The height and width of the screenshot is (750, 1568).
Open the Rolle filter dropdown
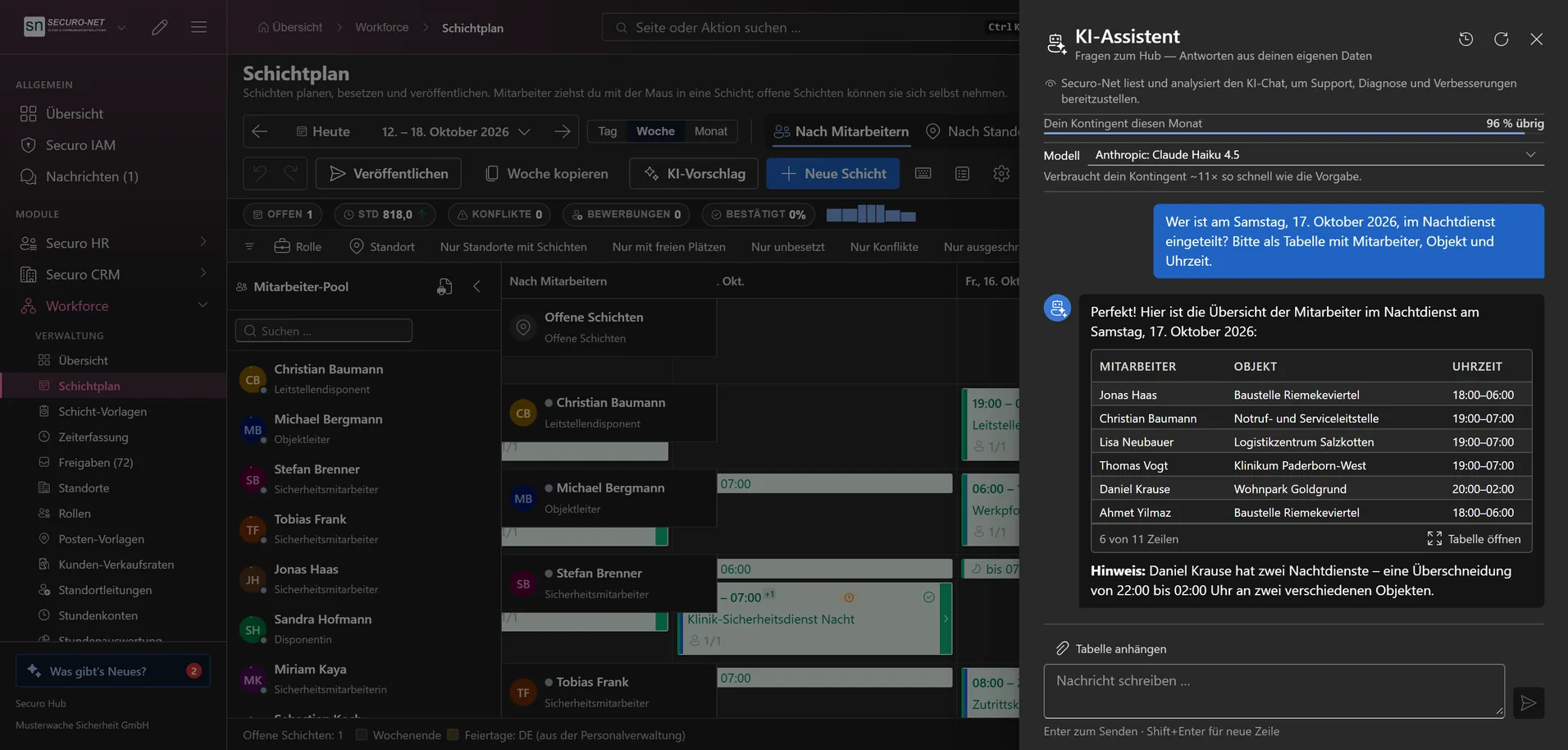[298, 246]
